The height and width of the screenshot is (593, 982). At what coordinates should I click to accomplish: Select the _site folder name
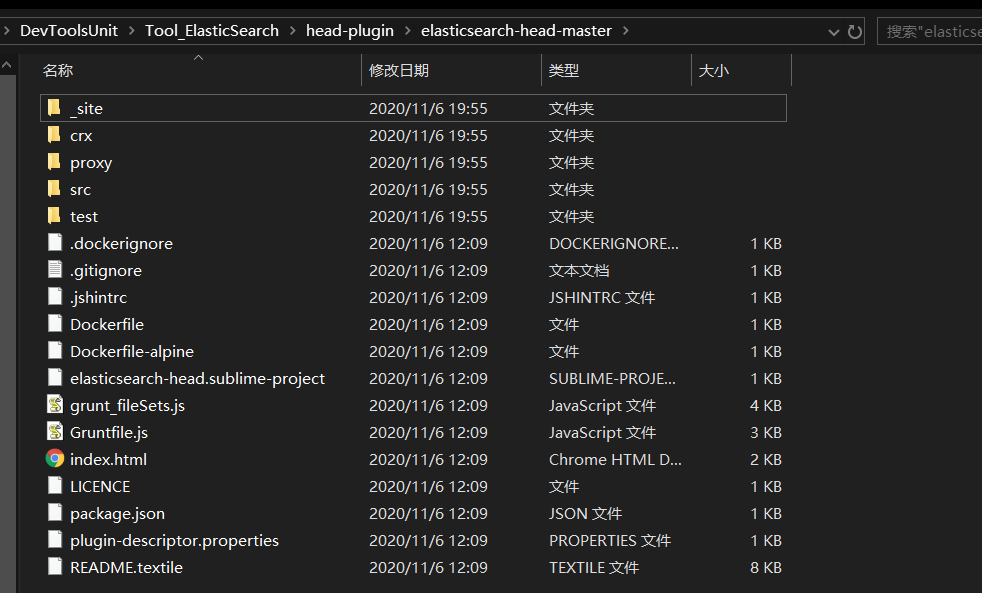(86, 108)
